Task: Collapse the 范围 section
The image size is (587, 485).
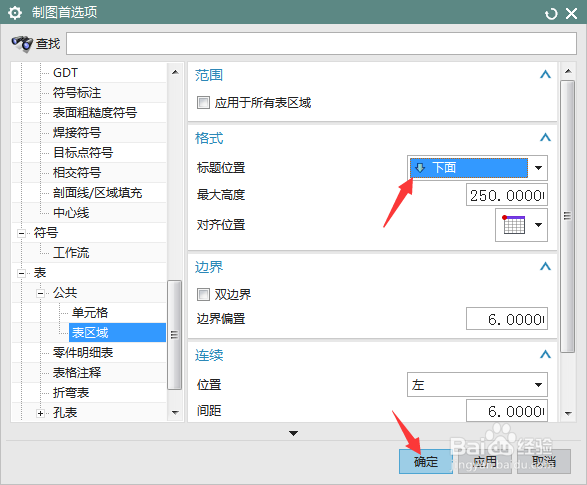Action: tap(545, 74)
